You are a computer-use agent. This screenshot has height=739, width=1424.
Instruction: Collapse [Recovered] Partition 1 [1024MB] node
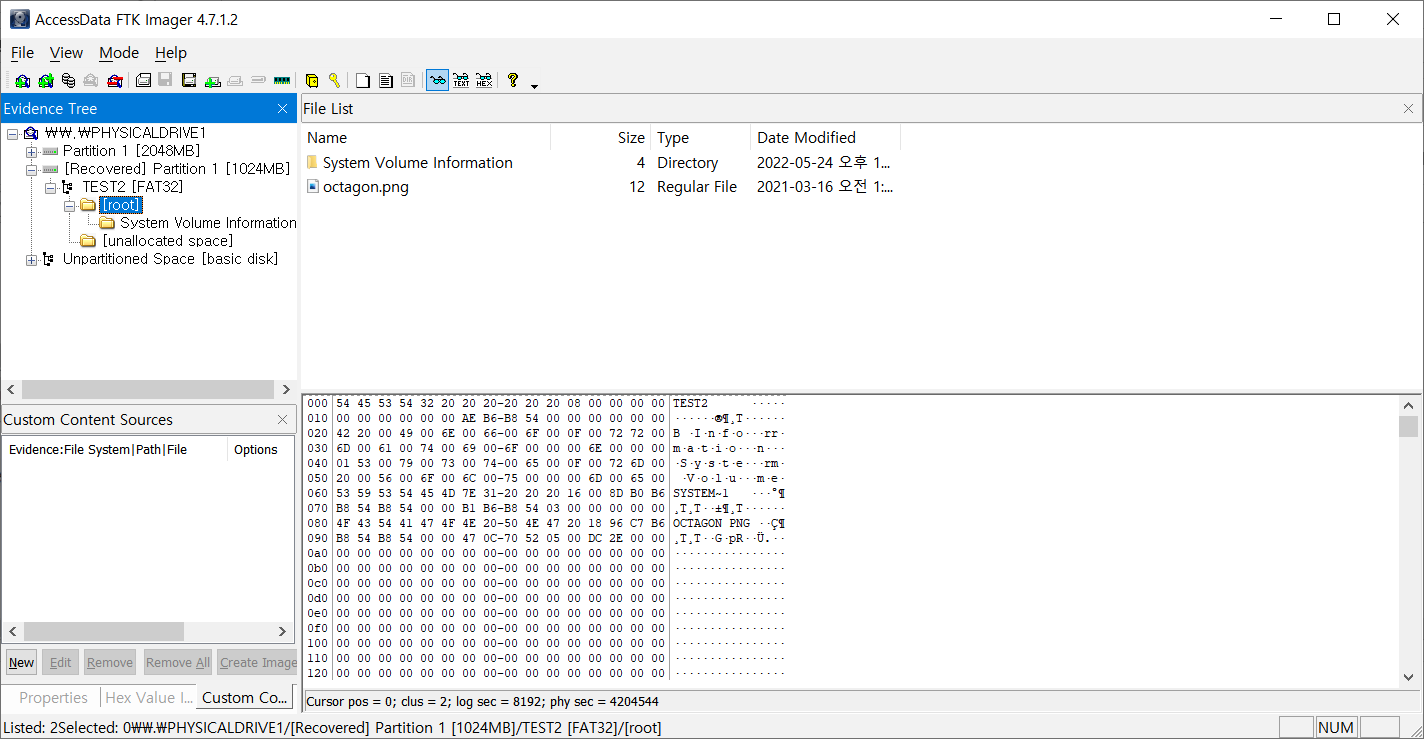pyautogui.click(x=31, y=169)
